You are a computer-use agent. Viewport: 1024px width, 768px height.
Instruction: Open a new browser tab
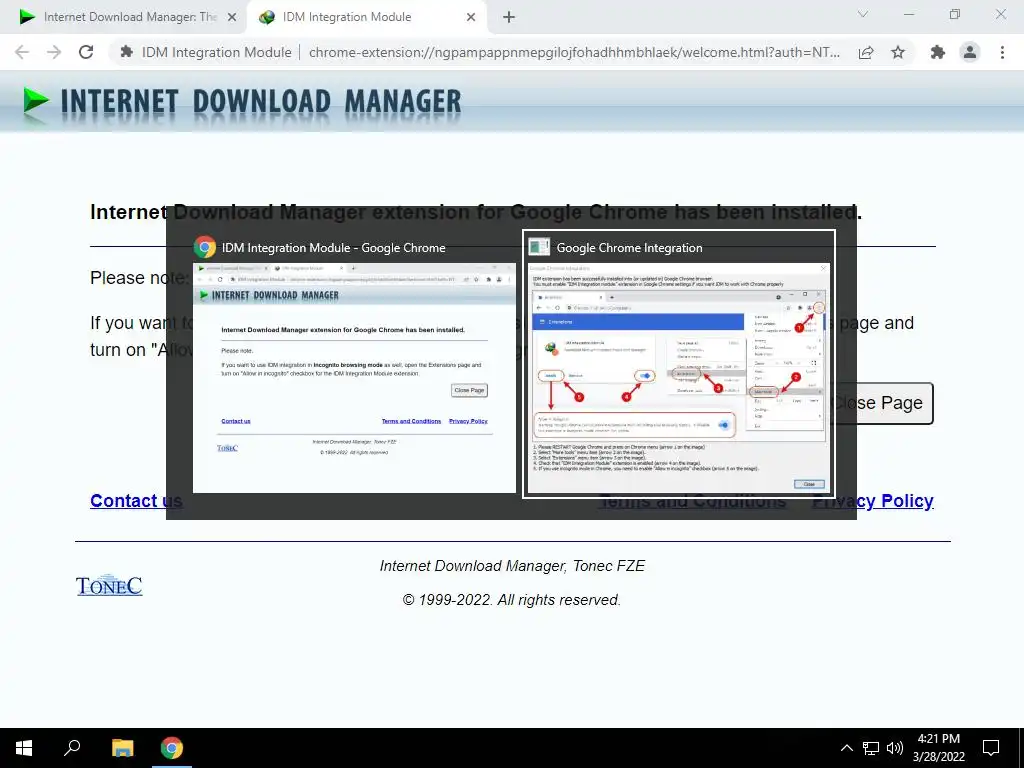coord(509,17)
